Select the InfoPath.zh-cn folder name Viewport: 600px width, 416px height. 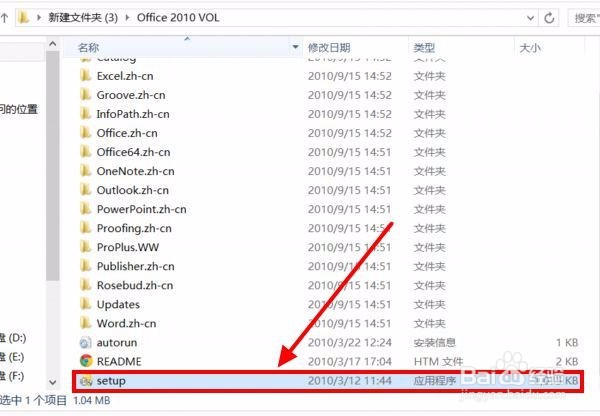[133, 114]
